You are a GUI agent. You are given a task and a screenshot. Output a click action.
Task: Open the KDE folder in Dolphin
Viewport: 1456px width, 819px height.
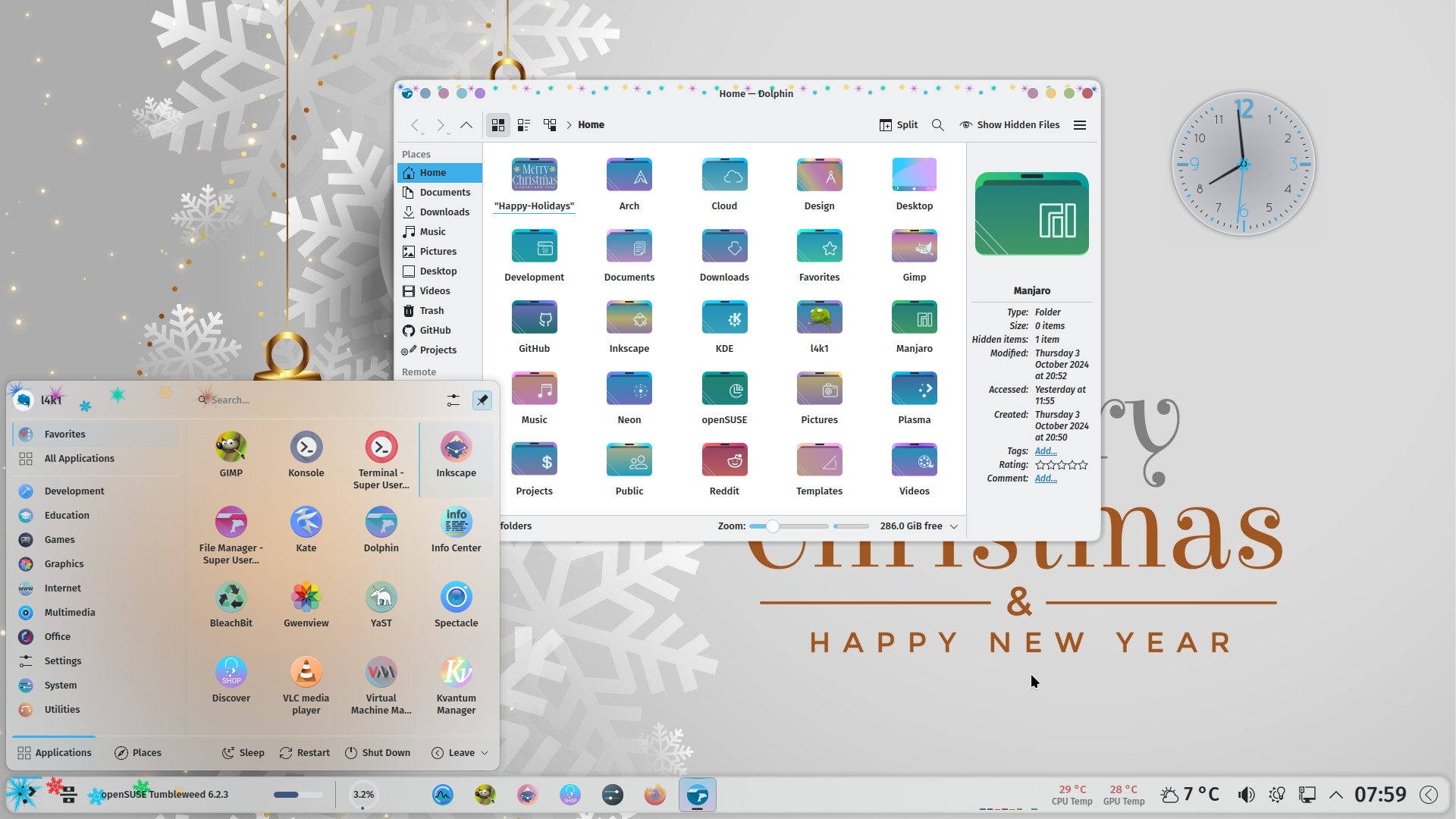[724, 327]
